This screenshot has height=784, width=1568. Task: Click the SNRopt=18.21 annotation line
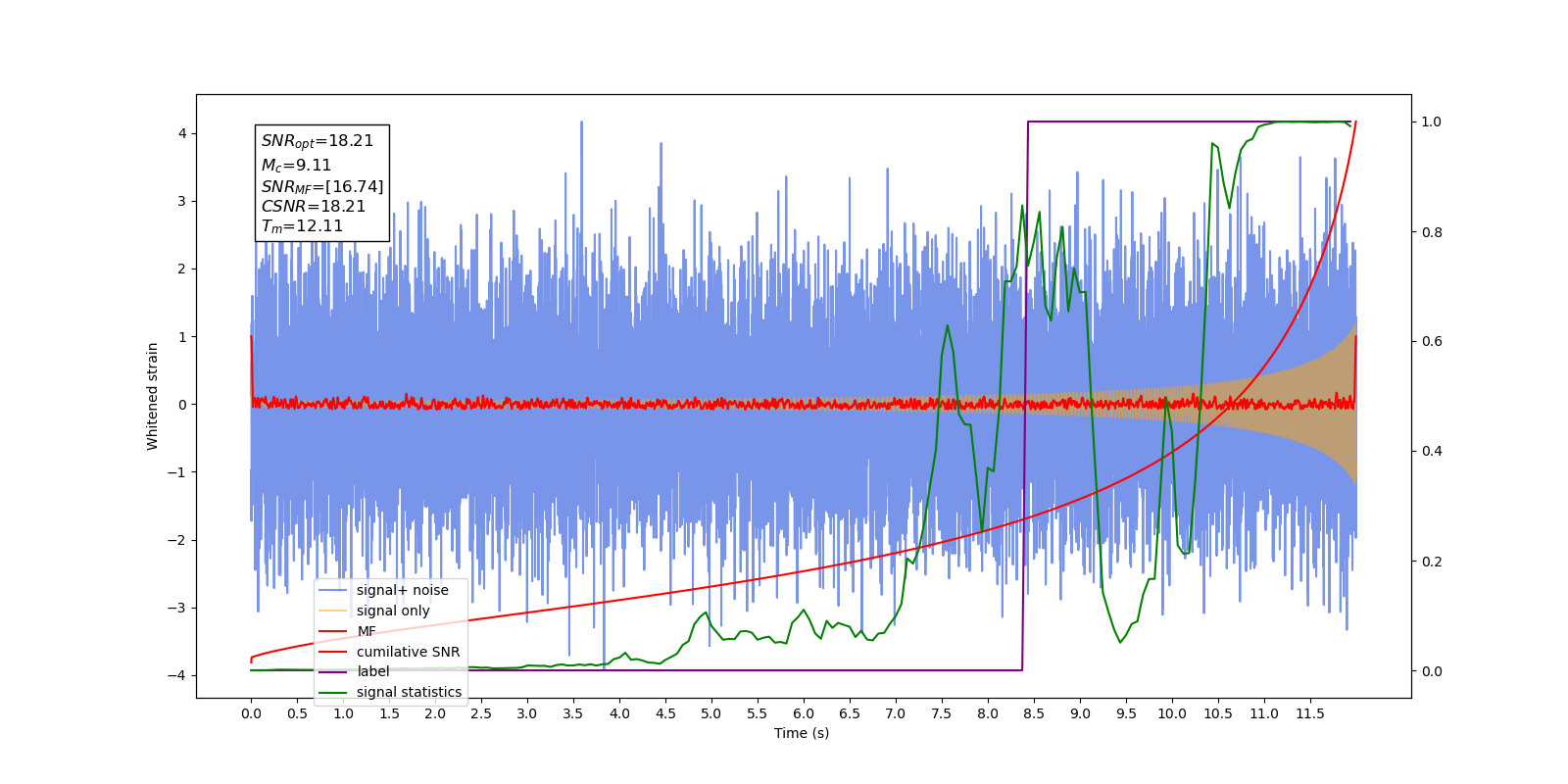[318, 141]
